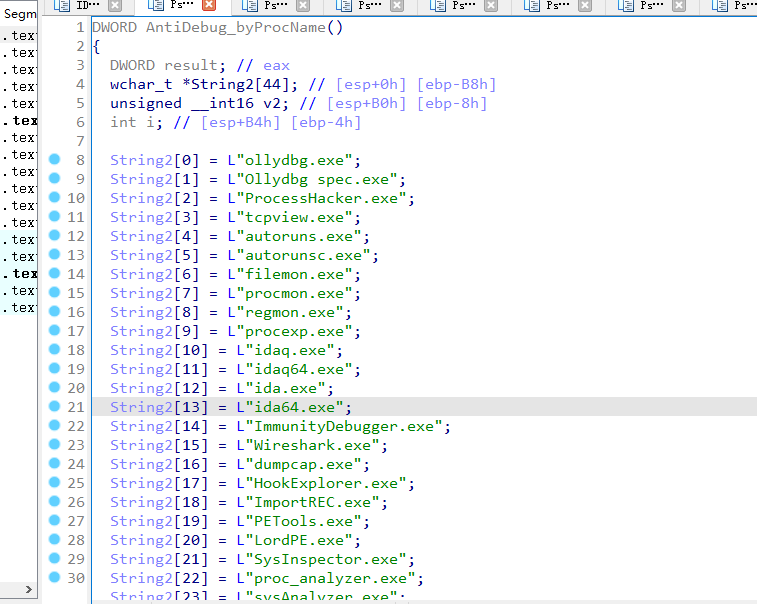Image resolution: width=757 pixels, height=604 pixels.
Task: Toggle breakpoint dot on line 9
Action: click(x=55, y=178)
